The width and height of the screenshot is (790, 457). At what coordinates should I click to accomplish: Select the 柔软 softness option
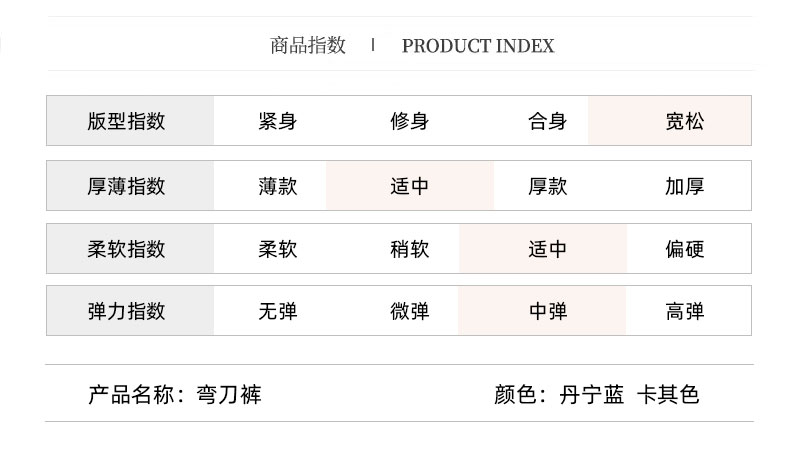277,249
